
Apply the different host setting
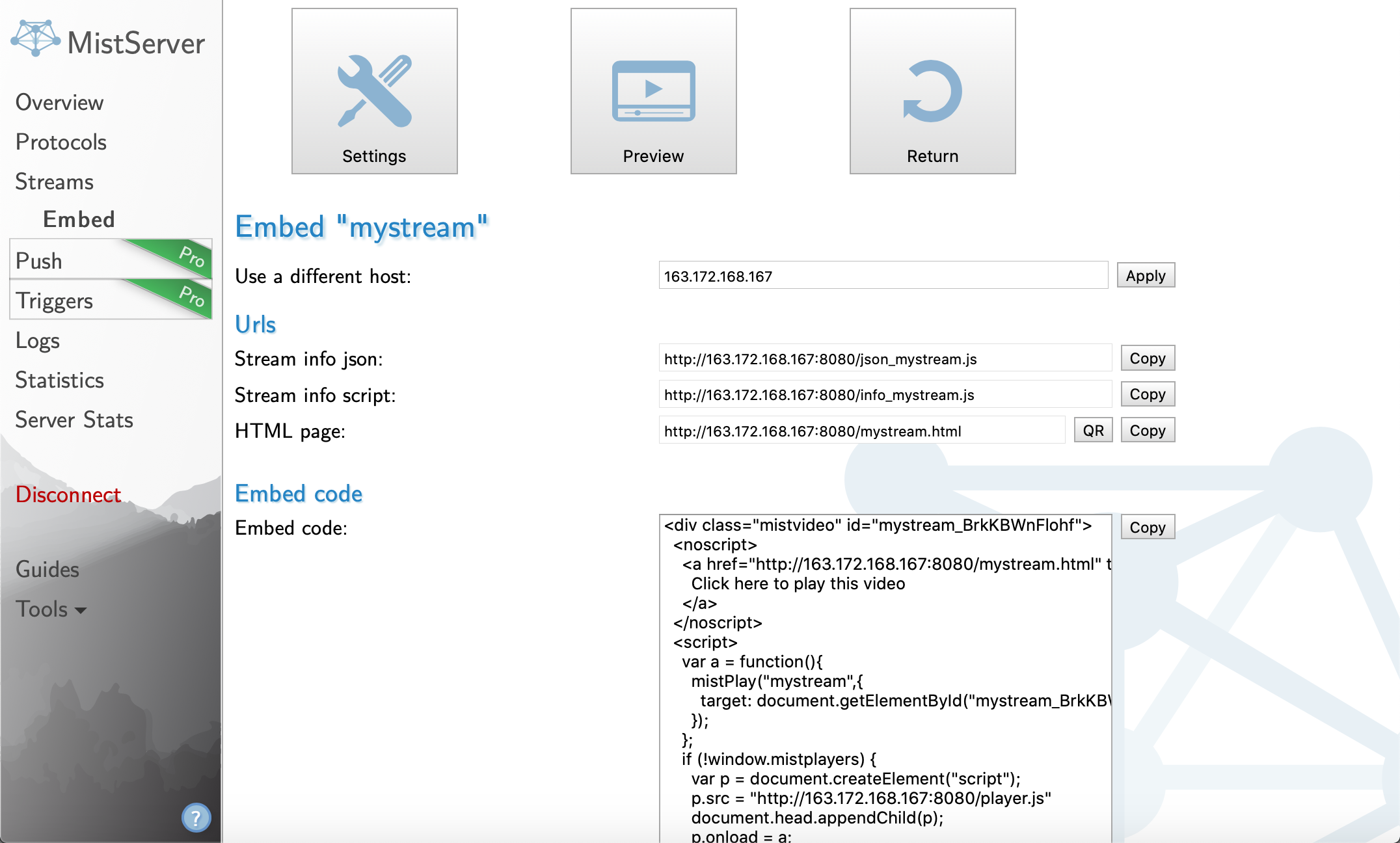point(1145,276)
